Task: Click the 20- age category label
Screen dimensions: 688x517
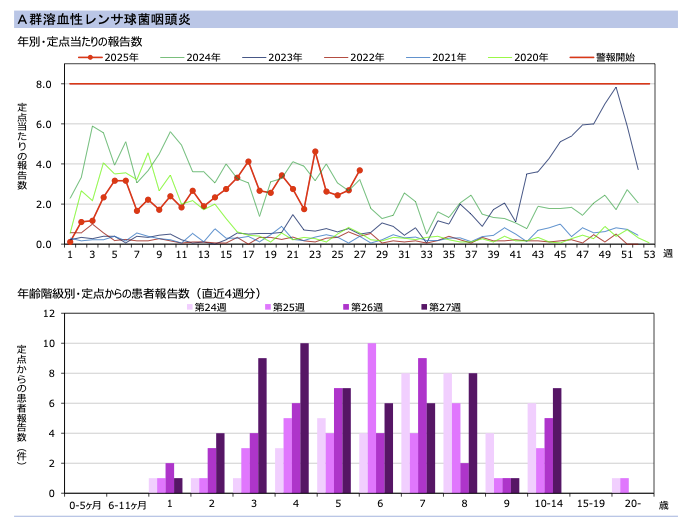Action: 633,504
